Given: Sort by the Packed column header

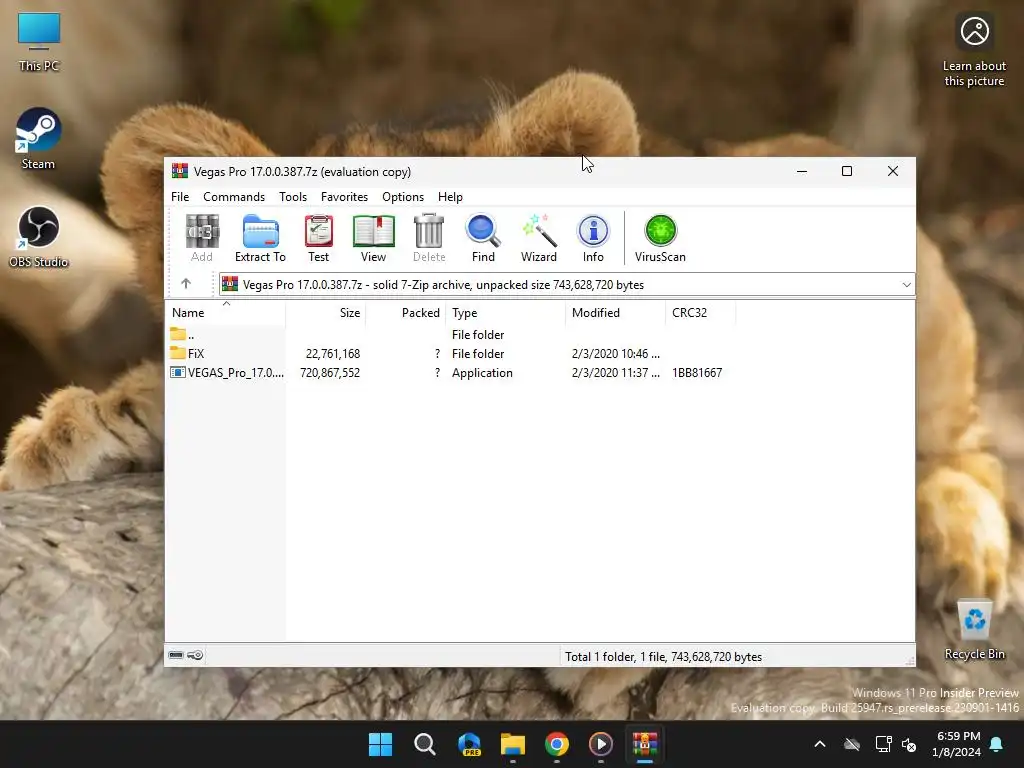Looking at the screenshot, I should click(406, 313).
